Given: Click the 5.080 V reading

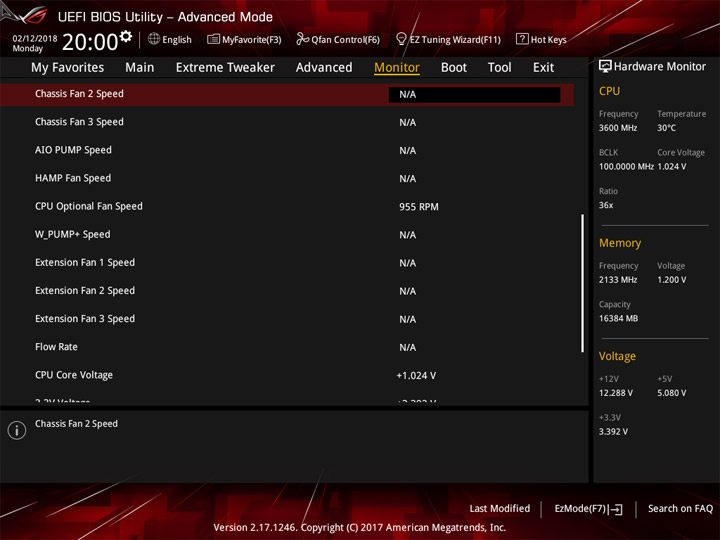Looking at the screenshot, I should [671, 393].
